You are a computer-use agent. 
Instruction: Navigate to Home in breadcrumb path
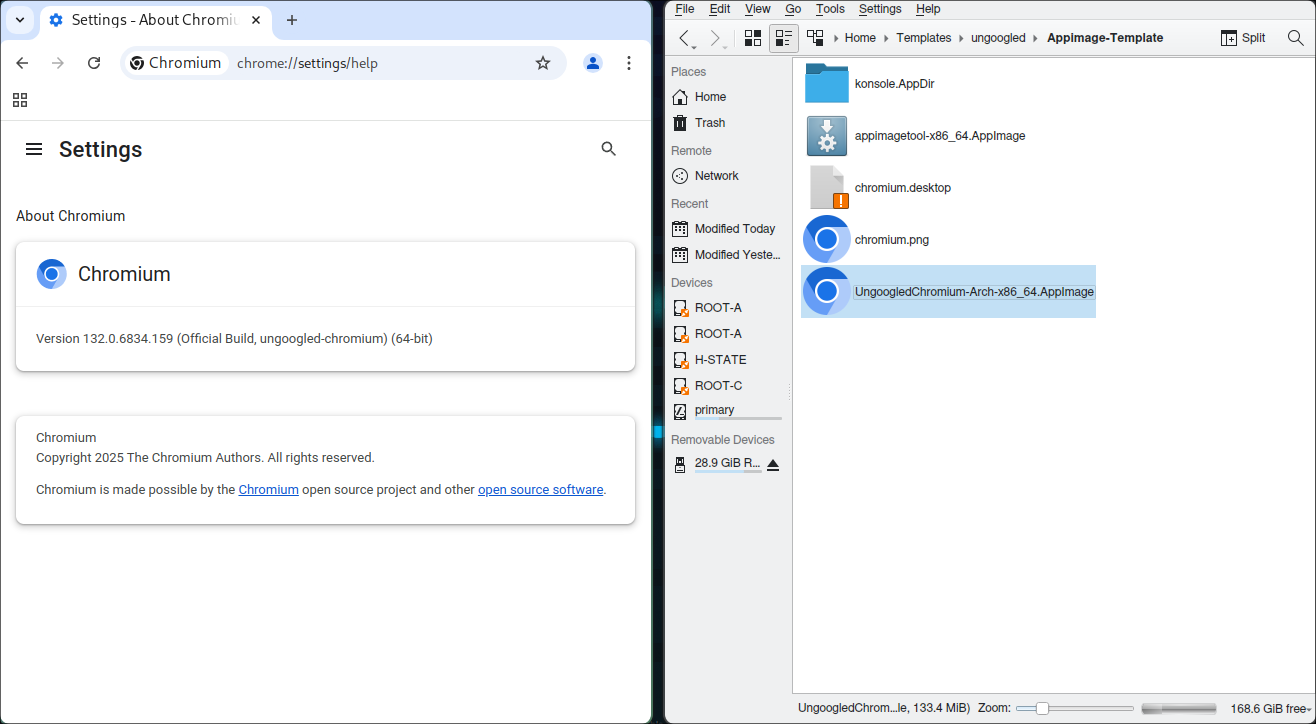[860, 38]
